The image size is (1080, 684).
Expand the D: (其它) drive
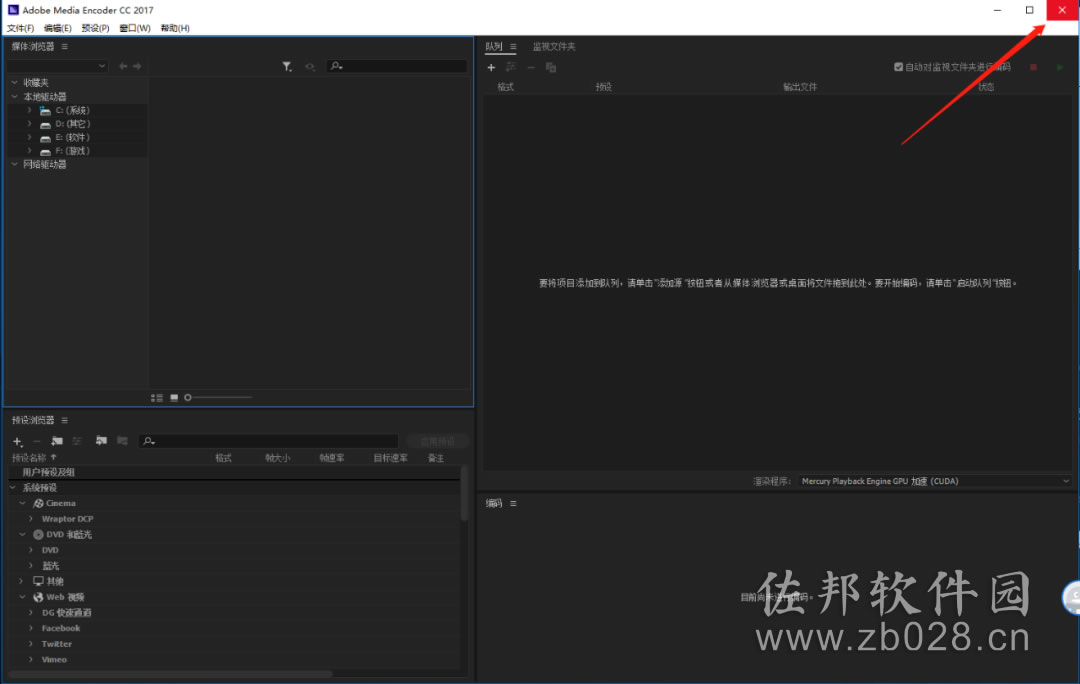(30, 124)
